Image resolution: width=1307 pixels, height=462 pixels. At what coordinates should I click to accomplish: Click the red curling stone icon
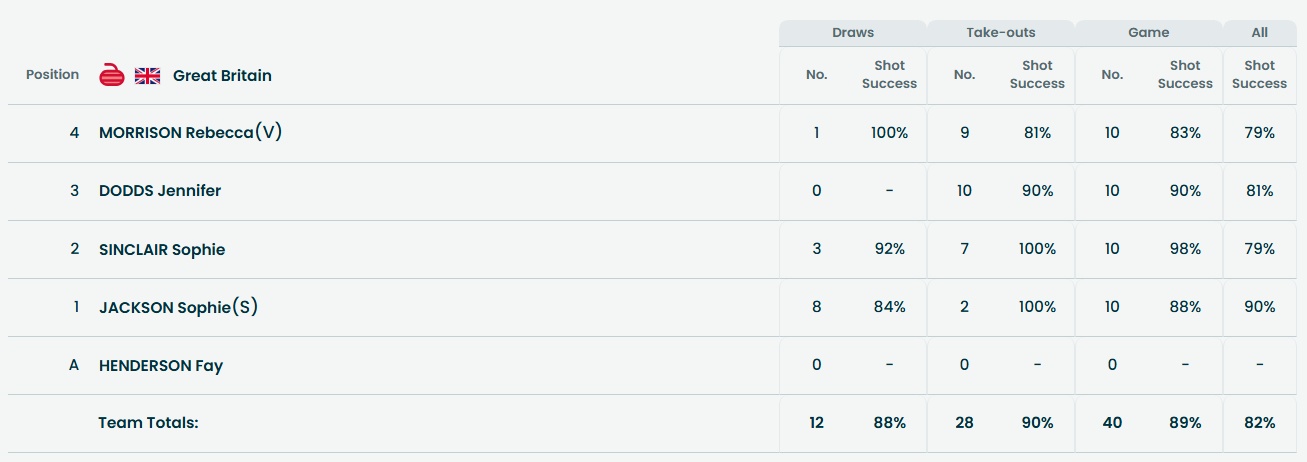click(x=112, y=75)
